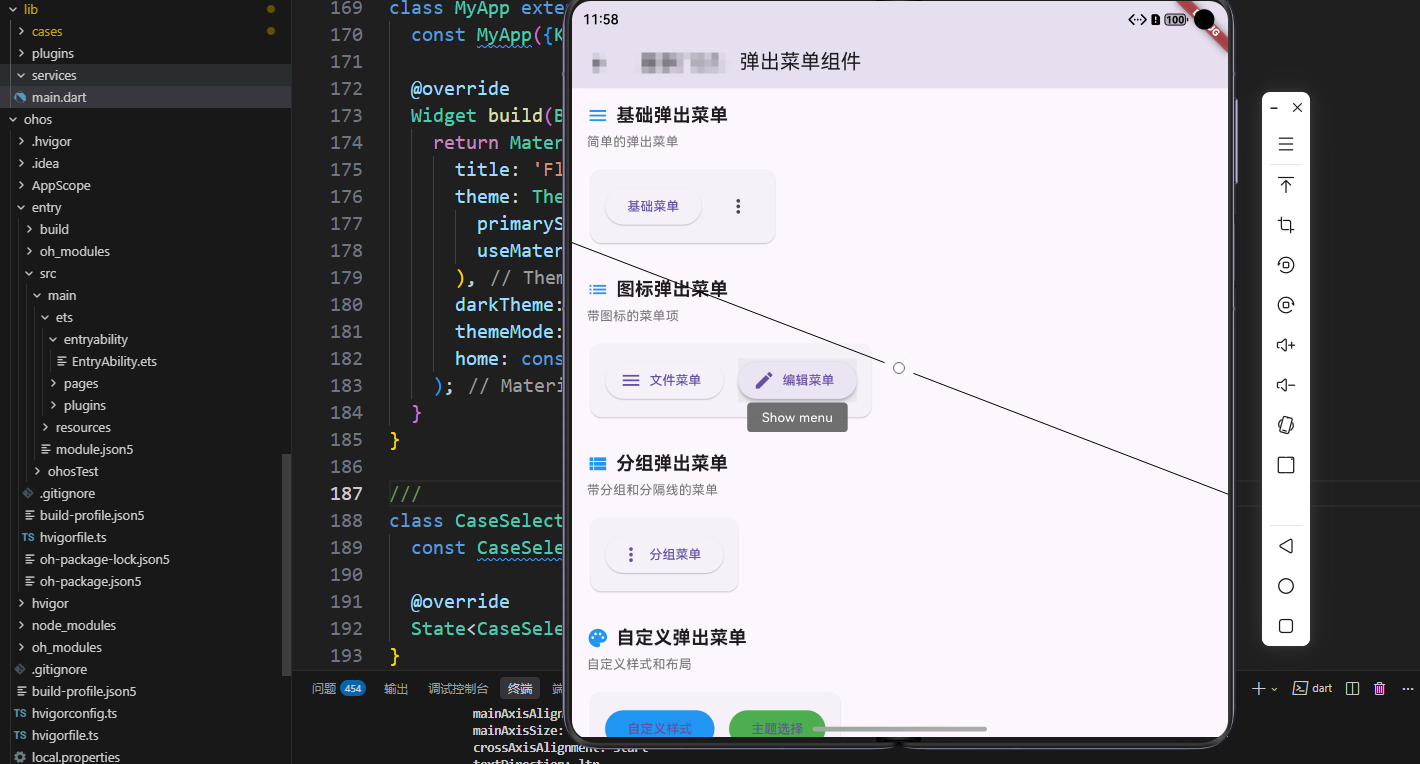Rotate the mirrored device screen

[1285, 424]
